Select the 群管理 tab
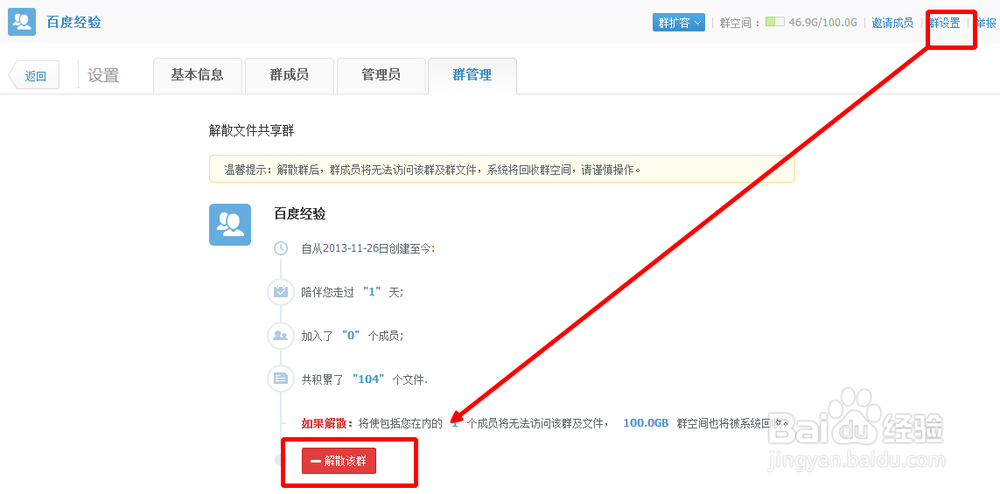Screen dimensions: 1000x494 coord(472,75)
